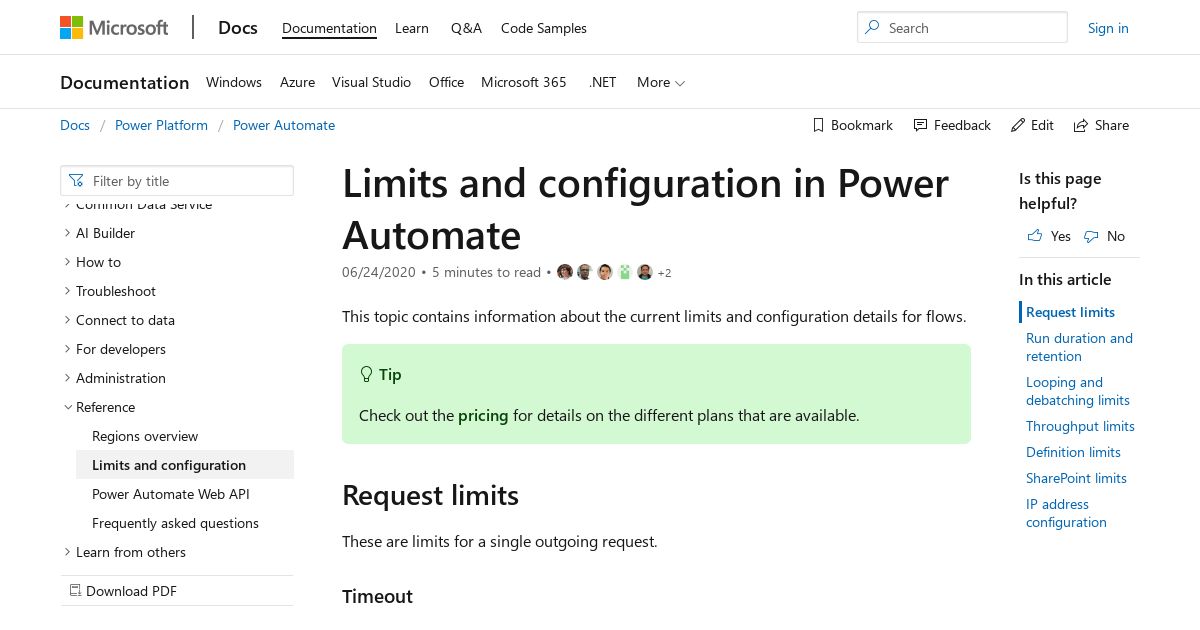Go to Windows documentation
1200x630 pixels.
point(234,82)
